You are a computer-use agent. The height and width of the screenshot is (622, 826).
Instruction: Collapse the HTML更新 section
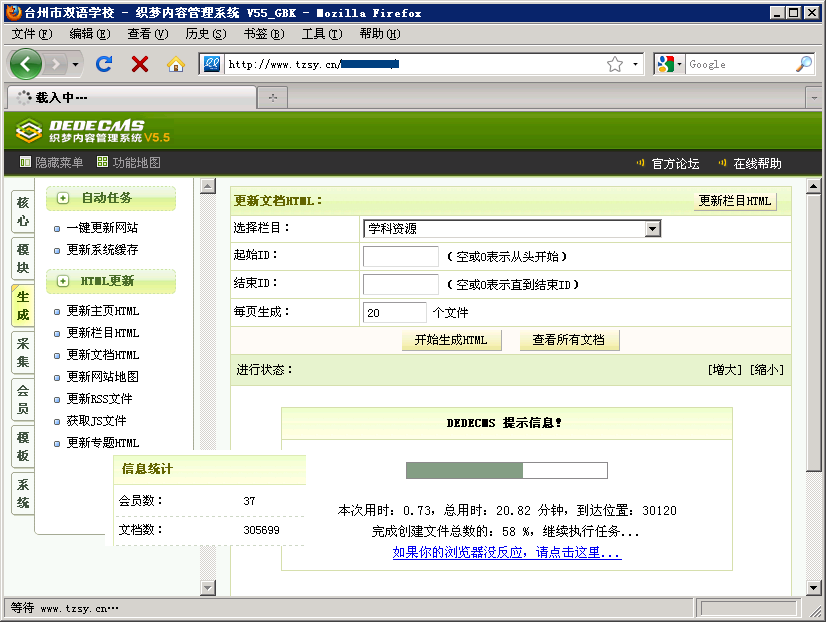(x=63, y=282)
